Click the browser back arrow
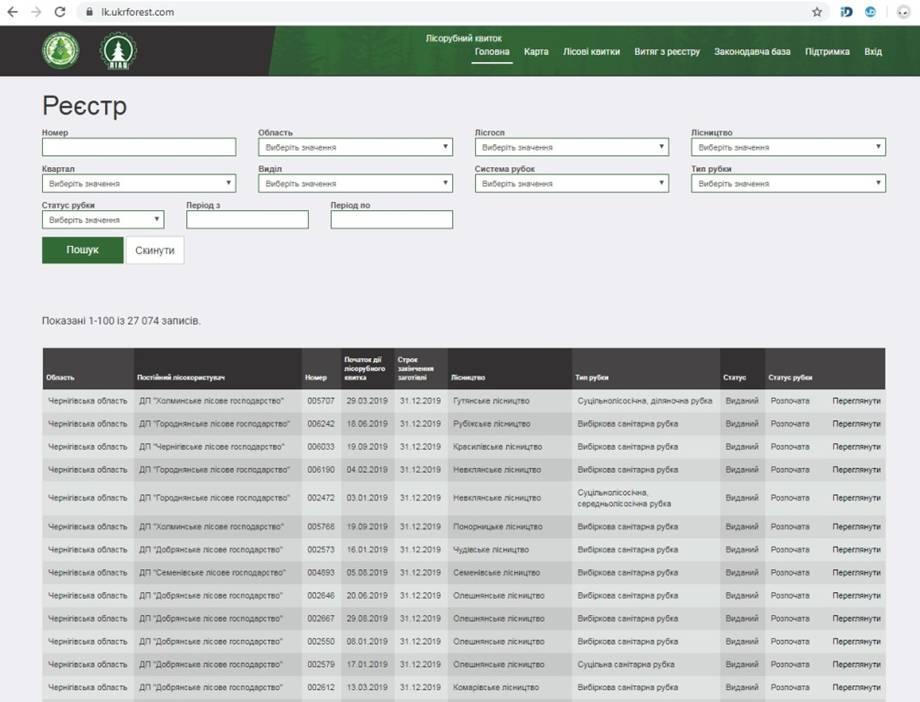Screen dimensions: 920x702 [x=12, y=12]
